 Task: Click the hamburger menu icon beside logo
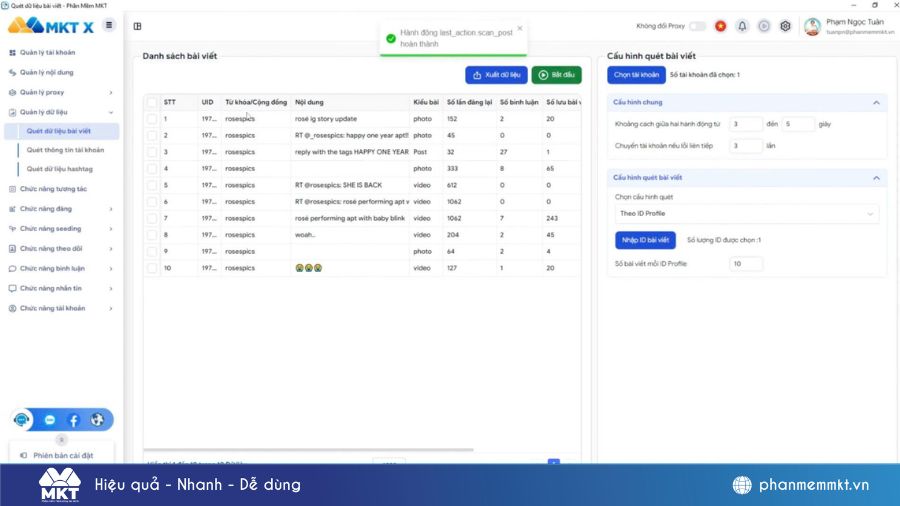(109, 25)
